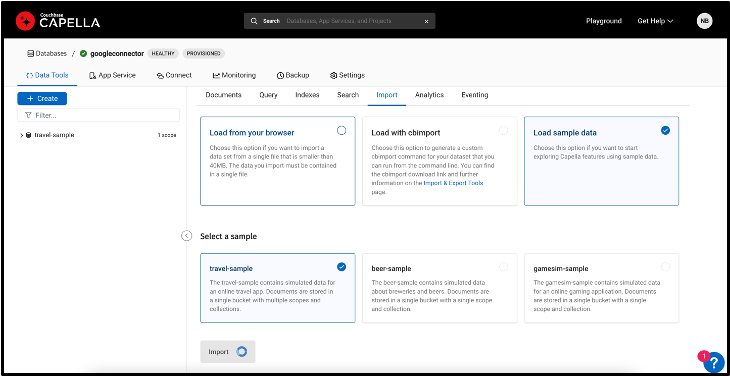Select the Load sample data radio
Viewport: 730px width, 376px height.
(x=665, y=131)
